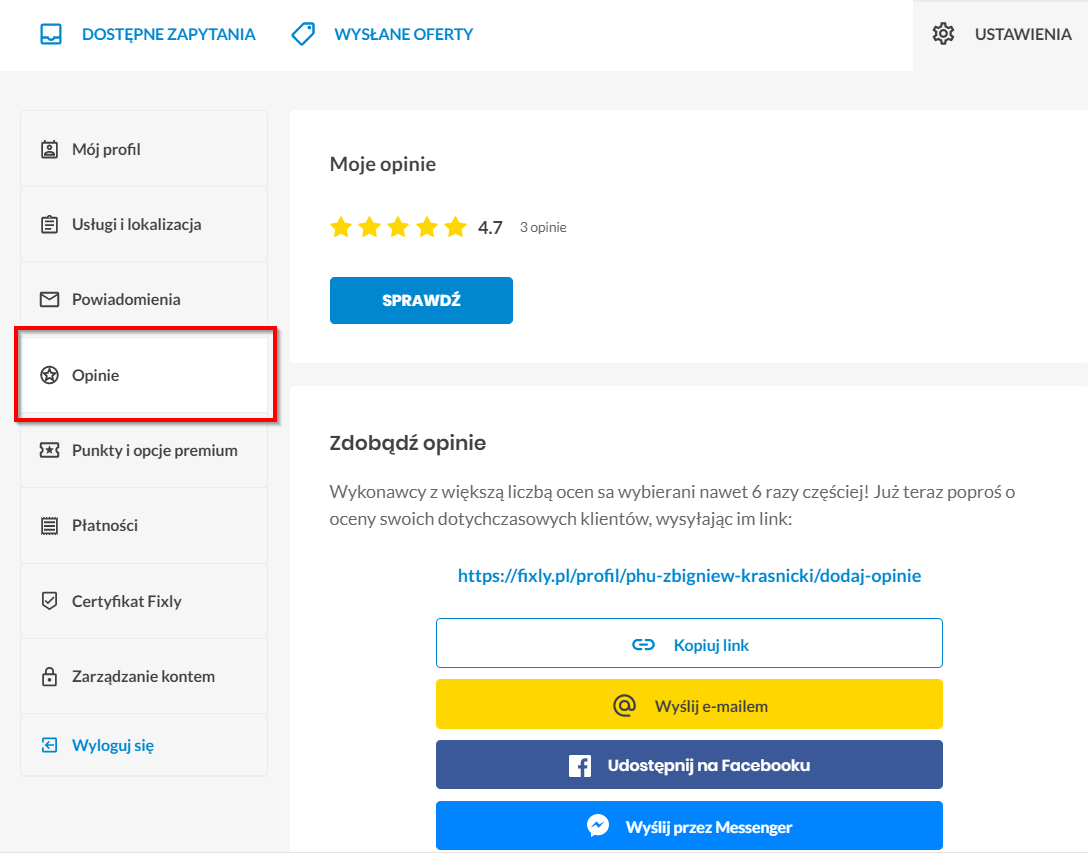The image size is (1088, 853).
Task: Select Opinie in the sidebar
Action: click(144, 375)
